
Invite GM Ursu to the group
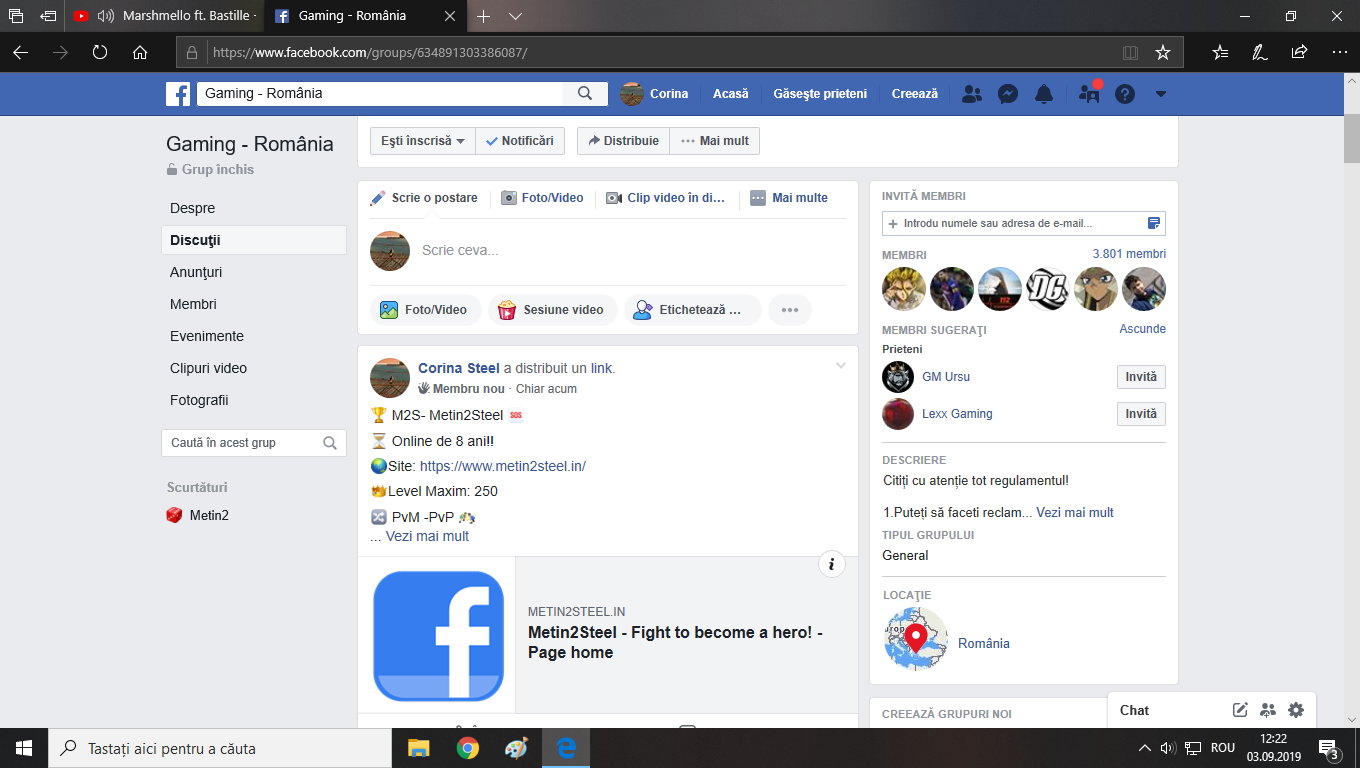[1141, 377]
